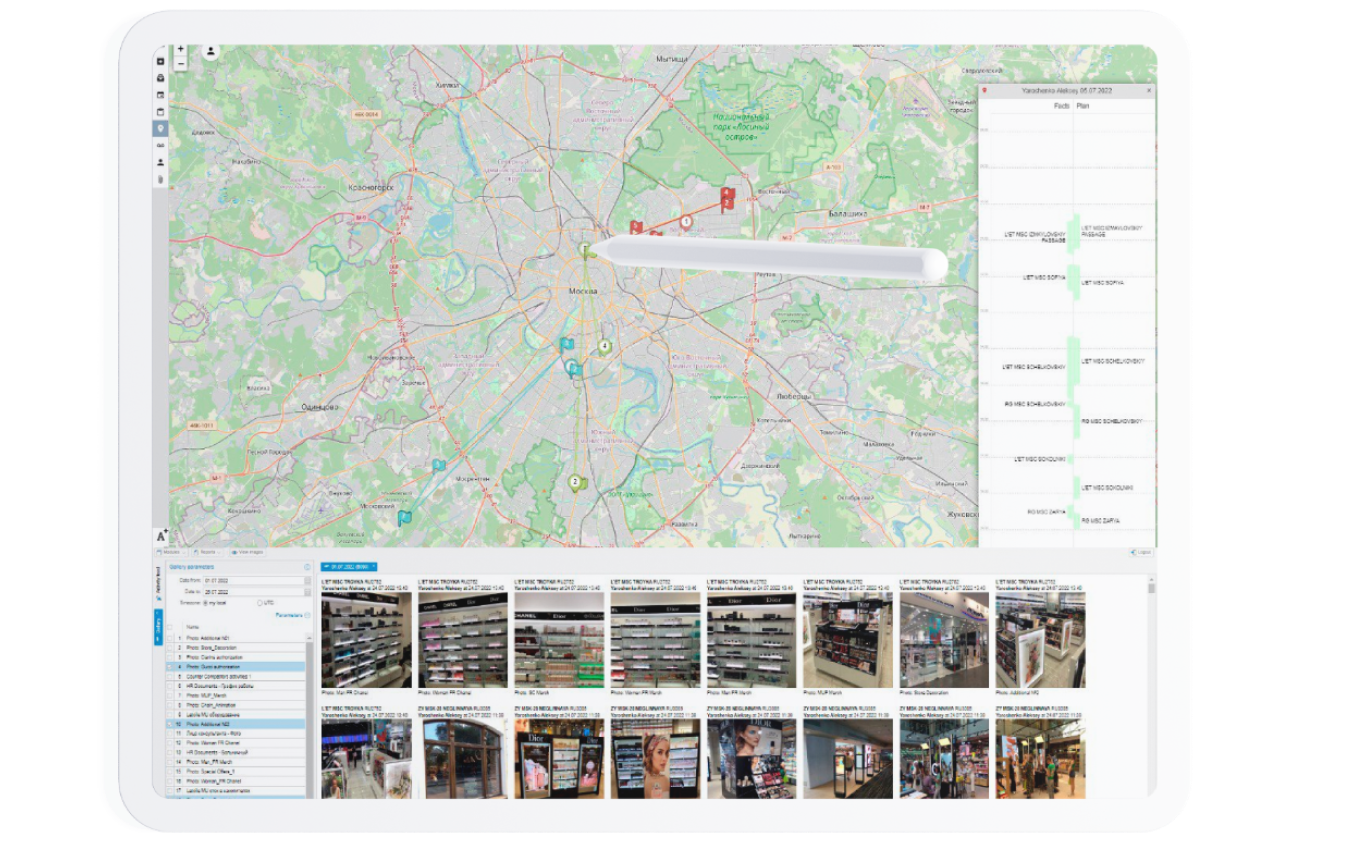Click the person icon in left sidebar
Image resolution: width=1372 pixels, height=847 pixels.
pyautogui.click(x=160, y=162)
